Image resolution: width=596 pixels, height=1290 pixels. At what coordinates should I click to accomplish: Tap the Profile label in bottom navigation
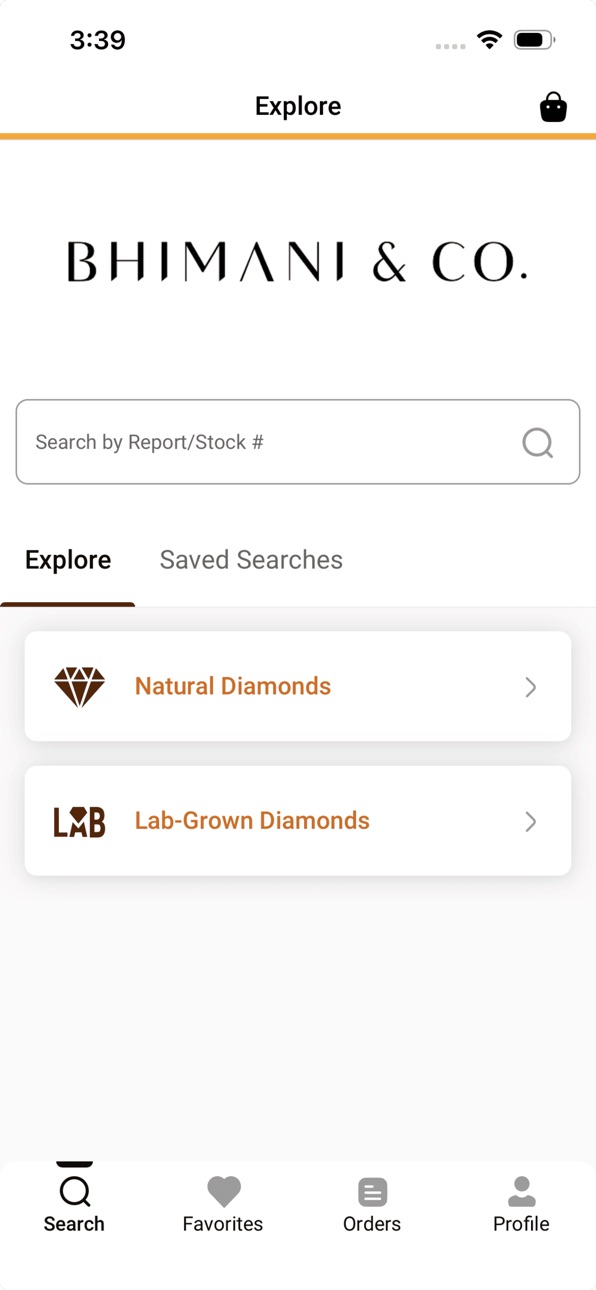(x=521, y=1224)
